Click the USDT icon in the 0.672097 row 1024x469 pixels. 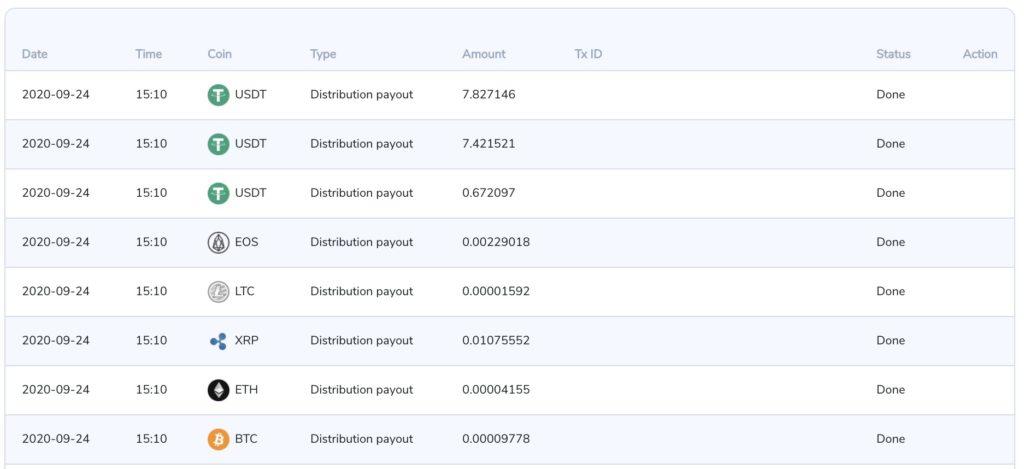[218, 193]
